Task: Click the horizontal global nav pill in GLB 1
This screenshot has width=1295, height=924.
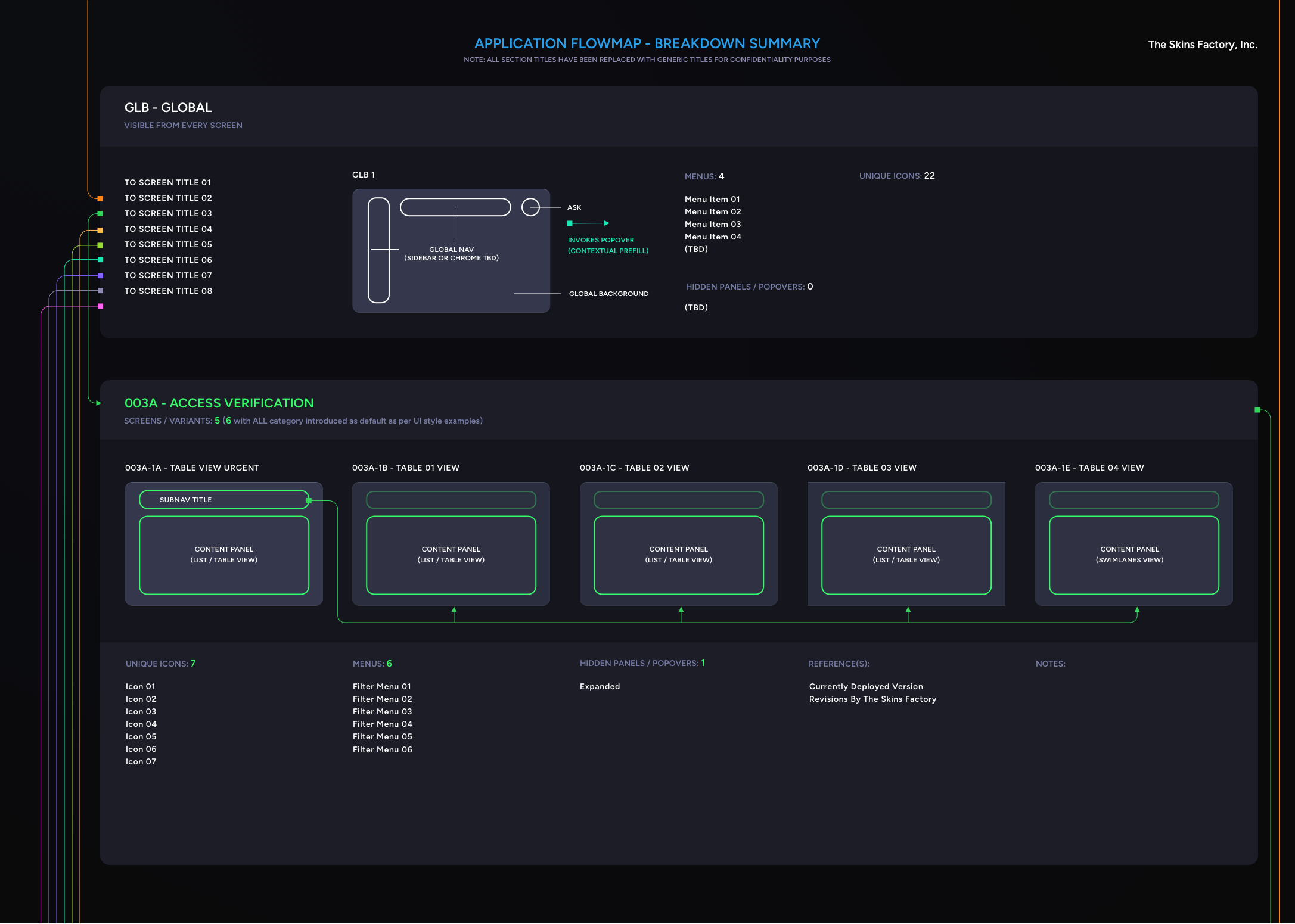Action: click(x=455, y=207)
